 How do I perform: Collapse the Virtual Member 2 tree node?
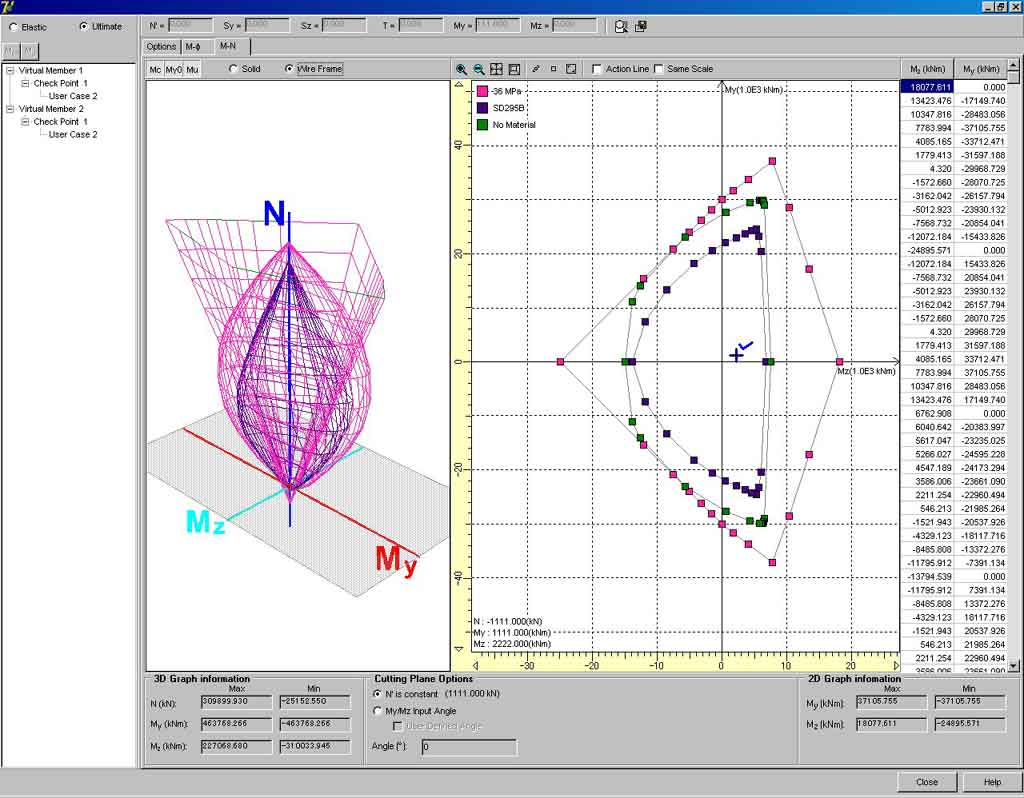(10, 109)
